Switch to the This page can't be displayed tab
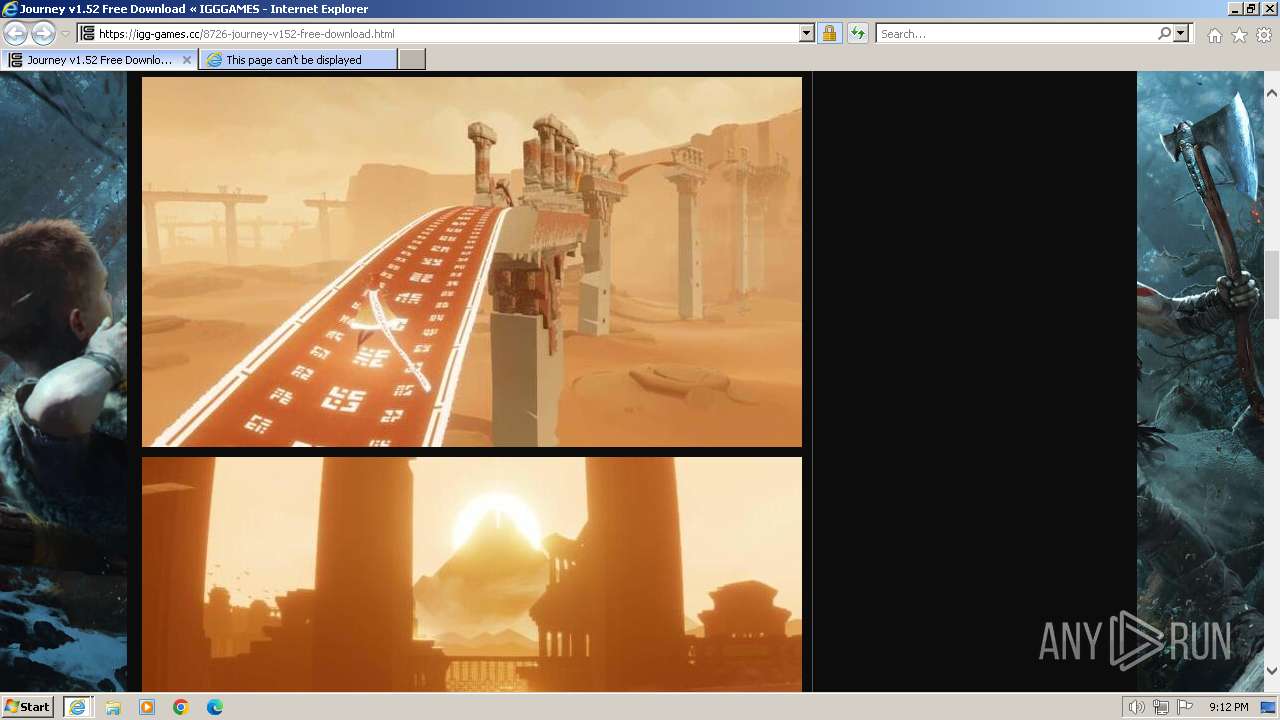 (298, 60)
